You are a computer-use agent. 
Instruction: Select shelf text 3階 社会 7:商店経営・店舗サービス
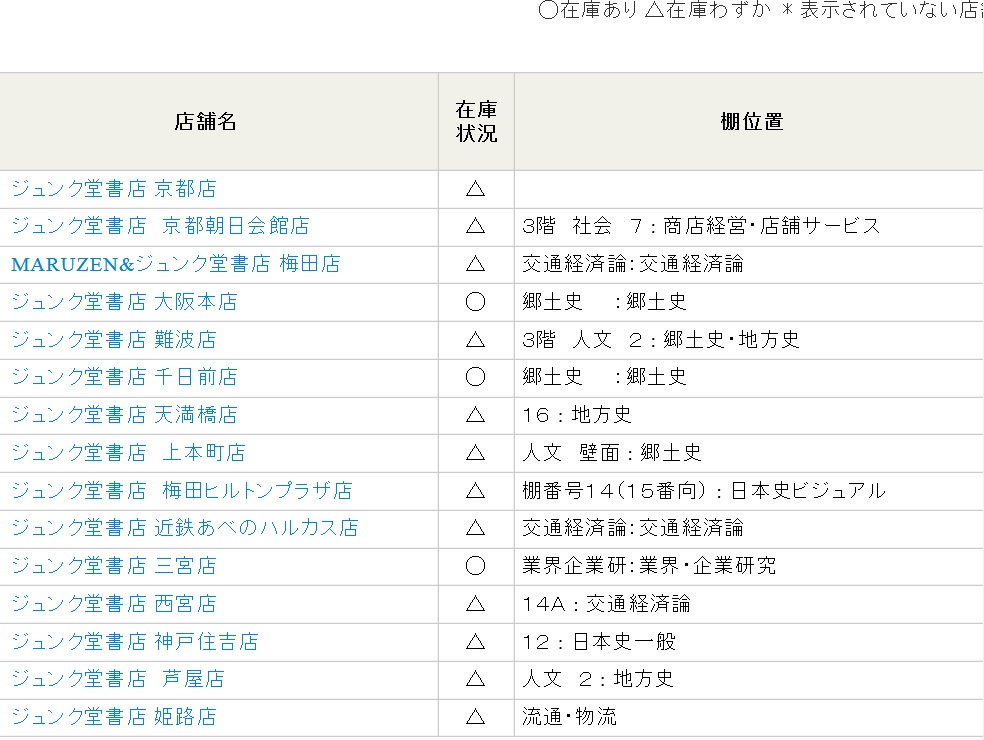(701, 226)
